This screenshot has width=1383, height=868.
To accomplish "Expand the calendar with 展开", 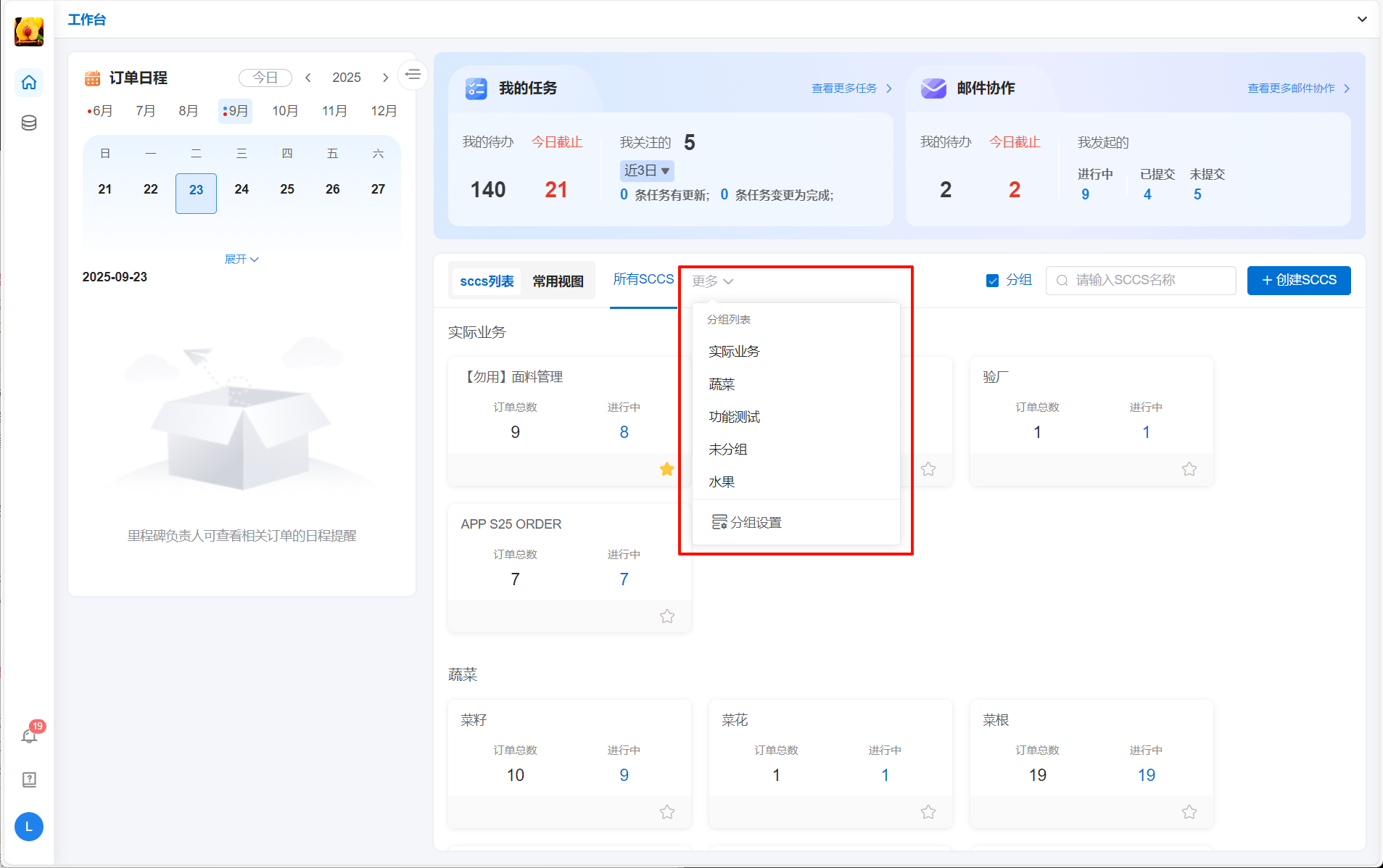I will pos(241,259).
